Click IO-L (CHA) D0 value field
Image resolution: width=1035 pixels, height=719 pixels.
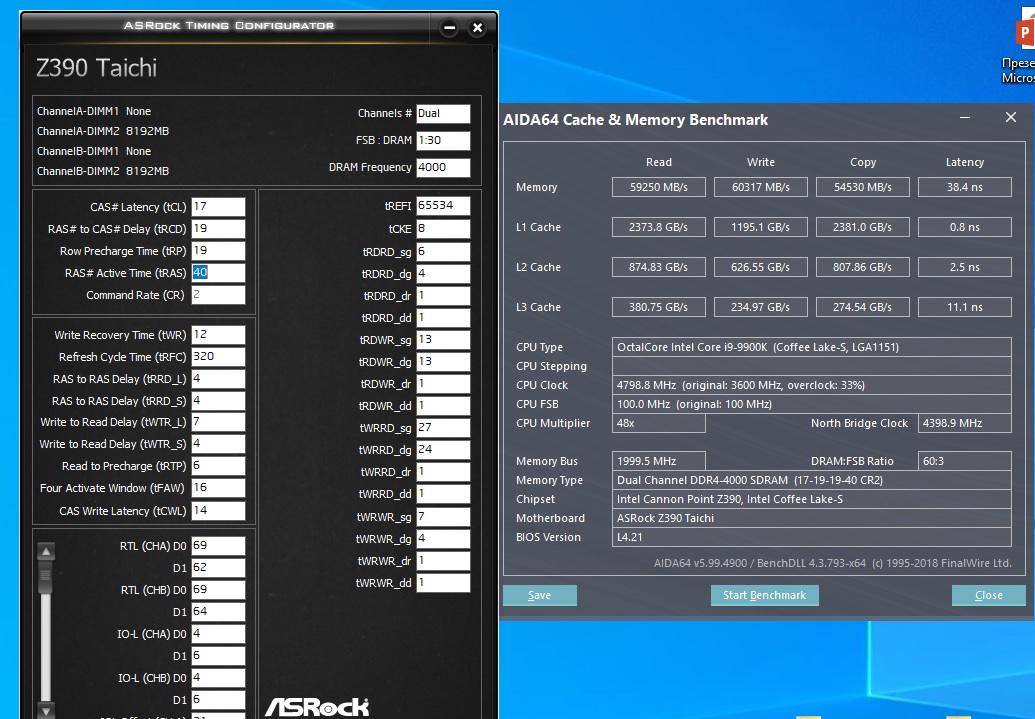(218, 634)
